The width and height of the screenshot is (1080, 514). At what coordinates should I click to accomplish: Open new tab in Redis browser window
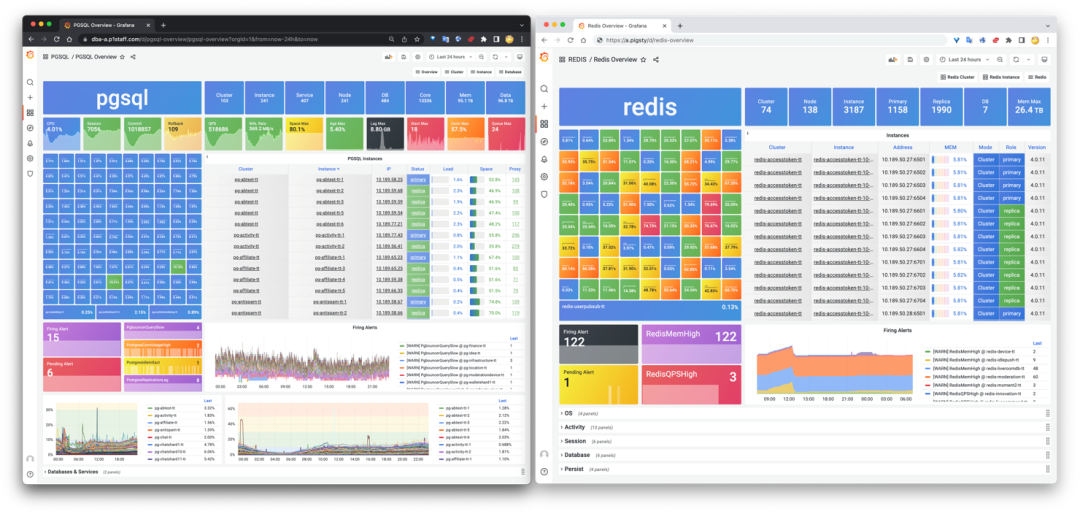[680, 25]
